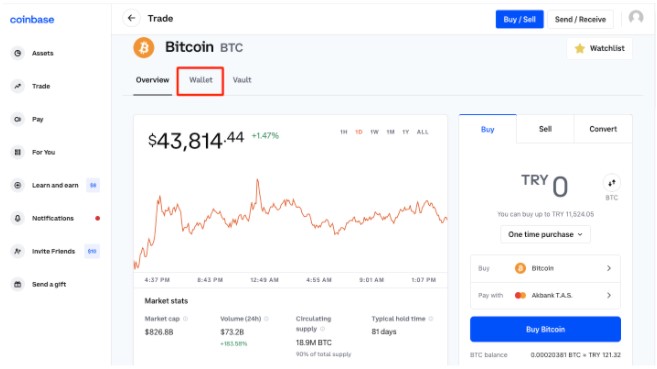Click the Send / Receive button
Screen dimensions: 657x369
pos(580,19)
